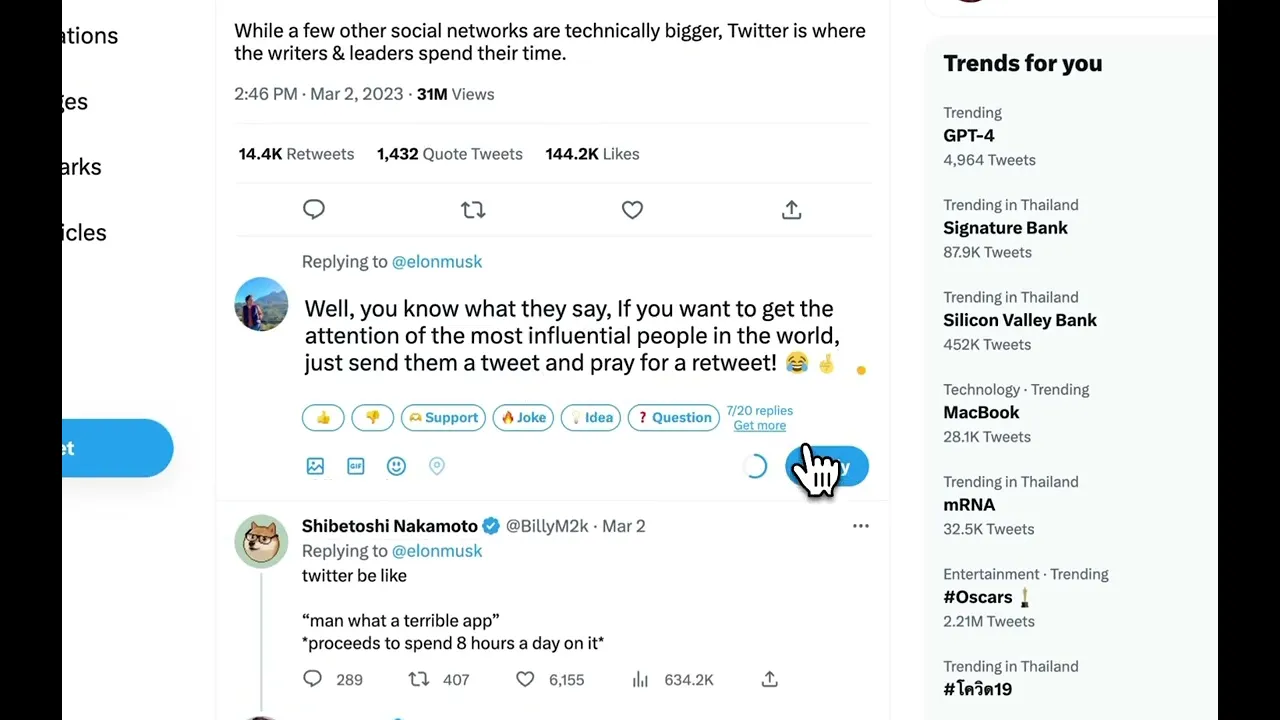The image size is (1280, 720).
Task: Open the emoji picker in reply composer
Action: [396, 466]
